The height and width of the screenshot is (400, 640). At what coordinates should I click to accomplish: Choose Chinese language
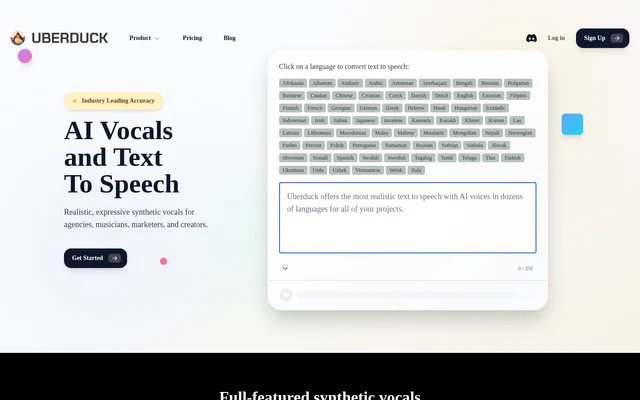click(344, 96)
